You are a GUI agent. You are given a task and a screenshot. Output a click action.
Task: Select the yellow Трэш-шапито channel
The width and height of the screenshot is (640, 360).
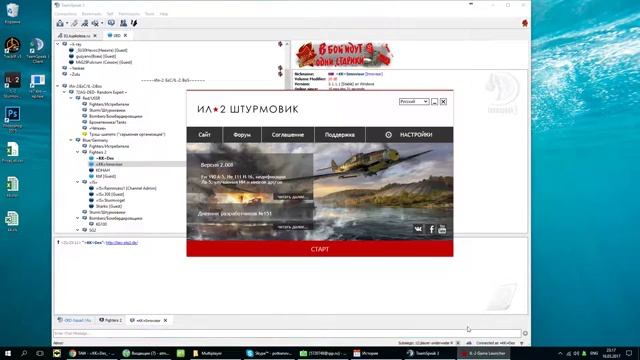[127, 134]
